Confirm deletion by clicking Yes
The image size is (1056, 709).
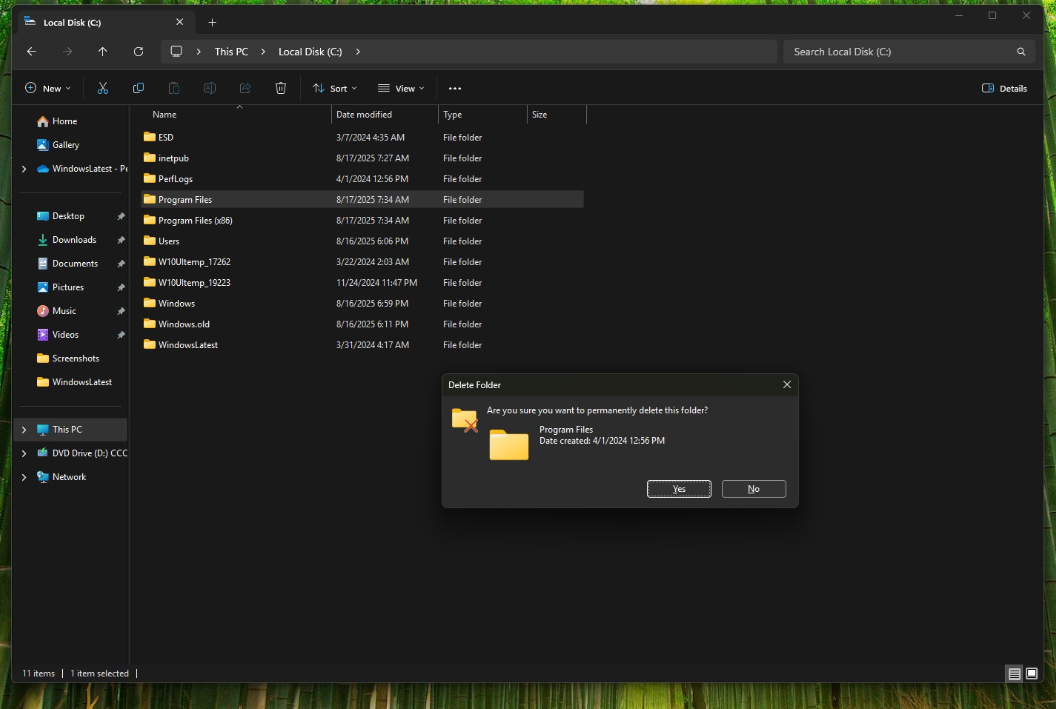point(679,489)
